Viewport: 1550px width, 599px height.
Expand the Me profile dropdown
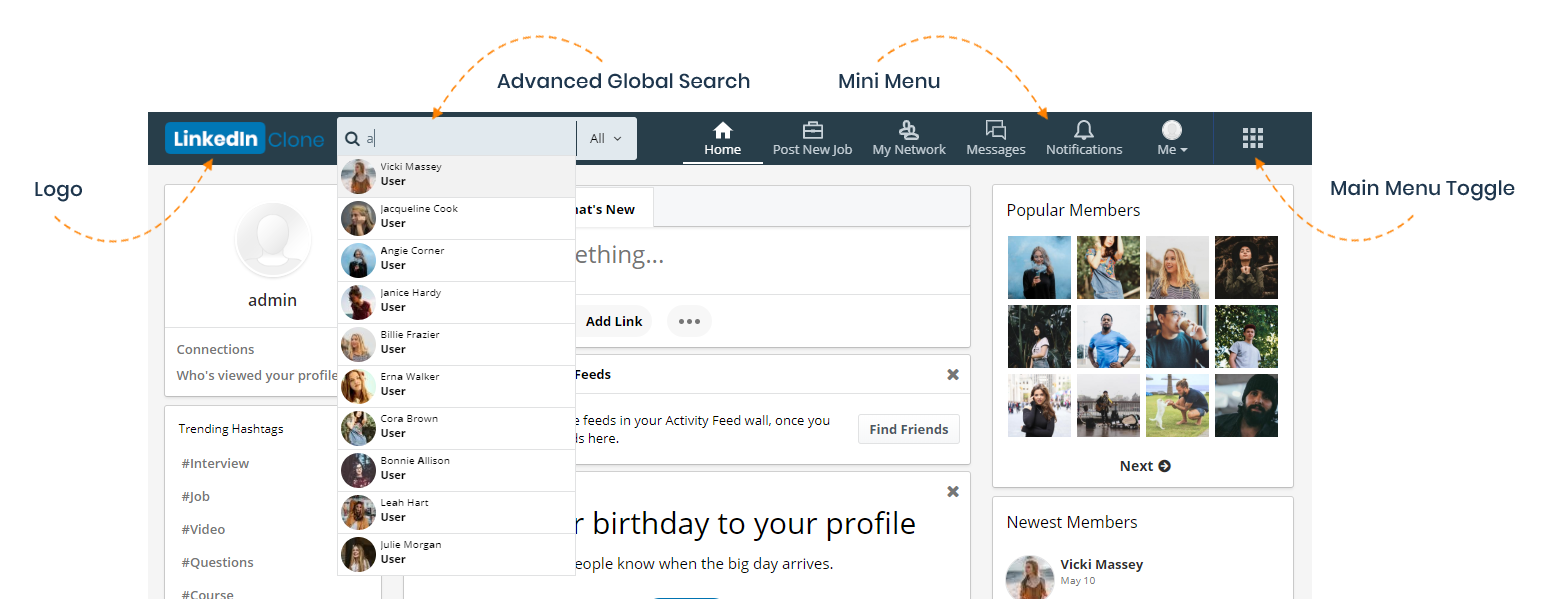[x=1171, y=139]
